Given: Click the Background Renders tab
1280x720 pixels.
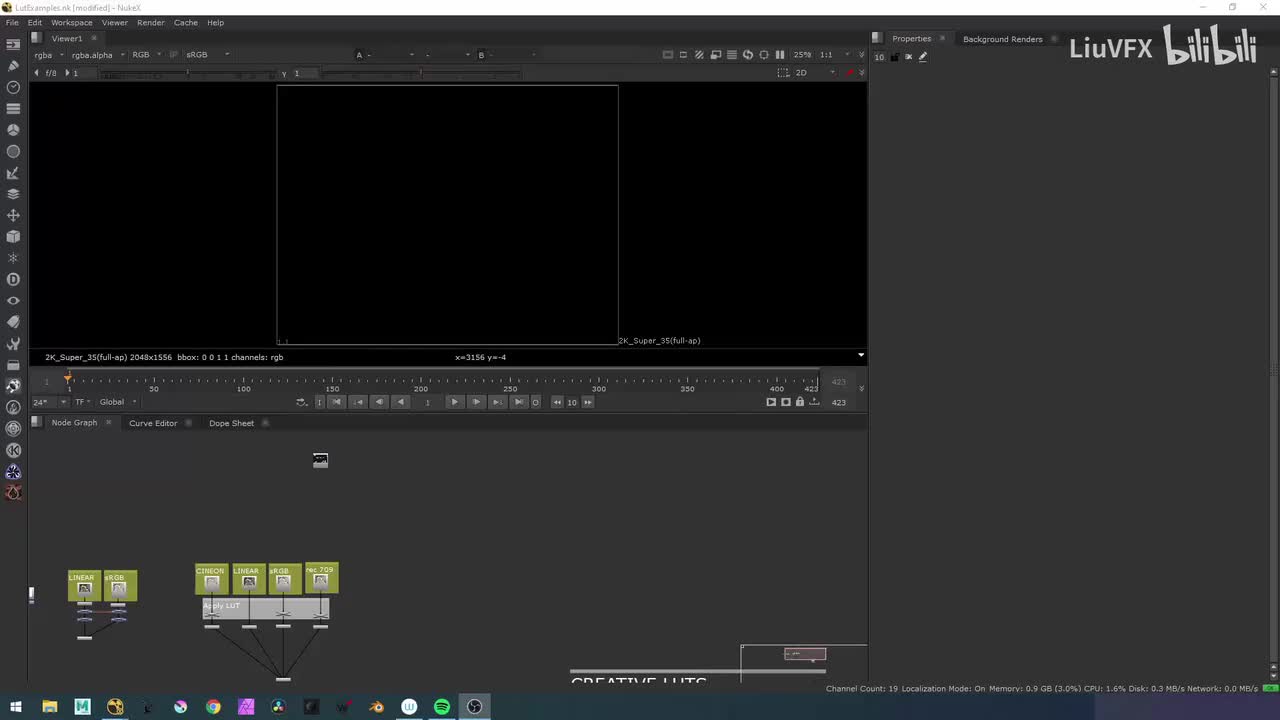Looking at the screenshot, I should tap(1002, 39).
